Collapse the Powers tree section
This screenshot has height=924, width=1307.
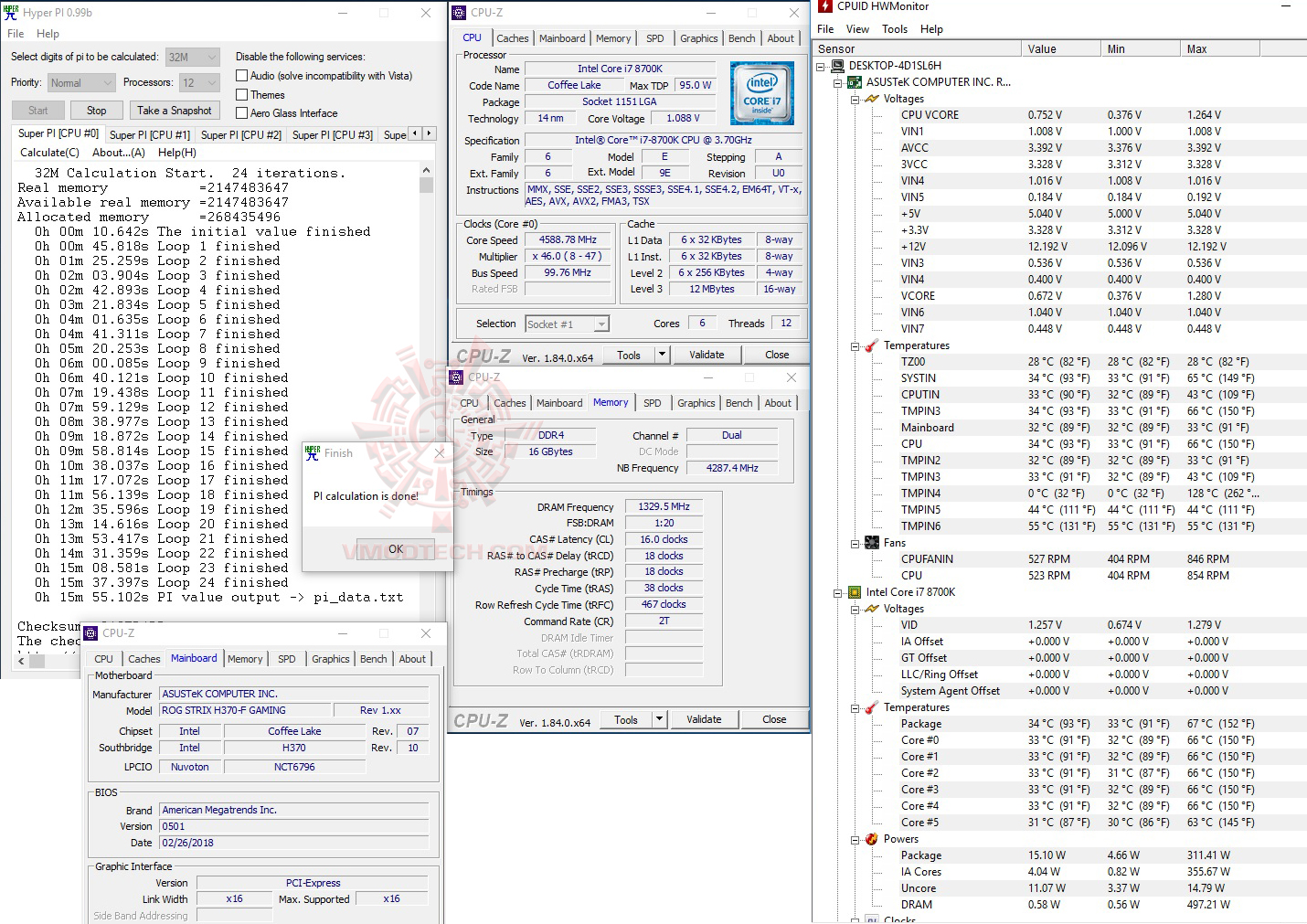click(855, 840)
